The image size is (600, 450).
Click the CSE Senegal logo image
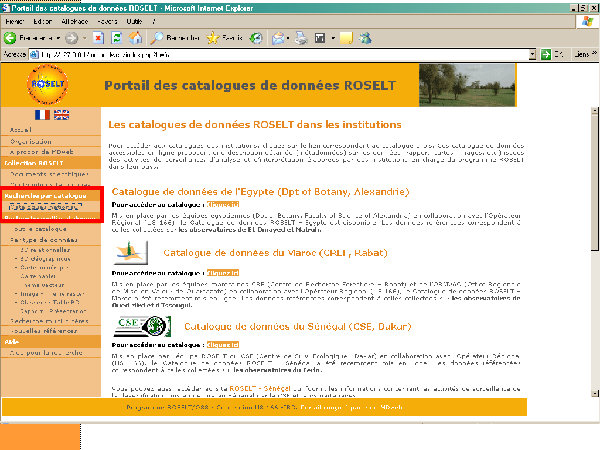142,326
